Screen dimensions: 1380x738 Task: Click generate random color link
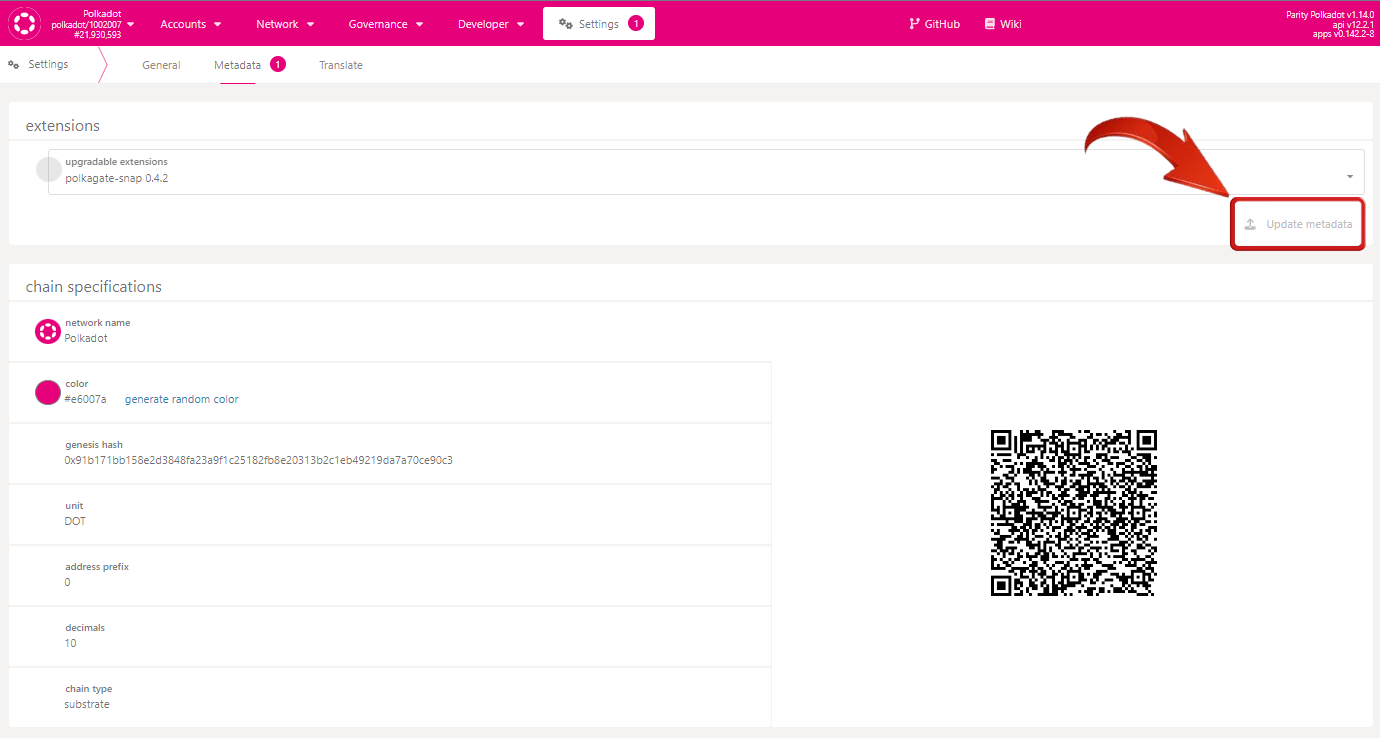182,399
